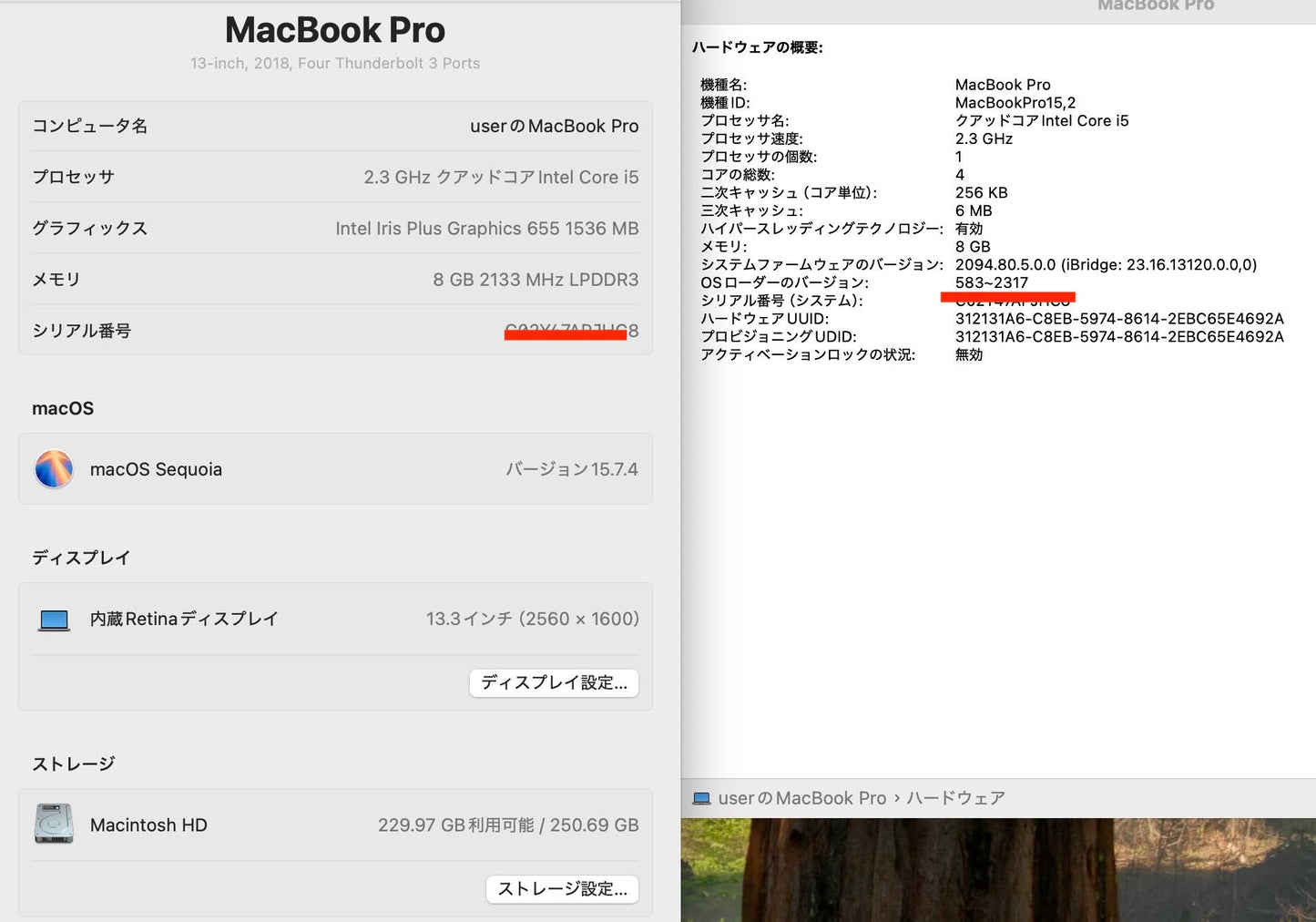Click the グラフィックス row label
This screenshot has height=922, width=1316.
click(x=89, y=228)
